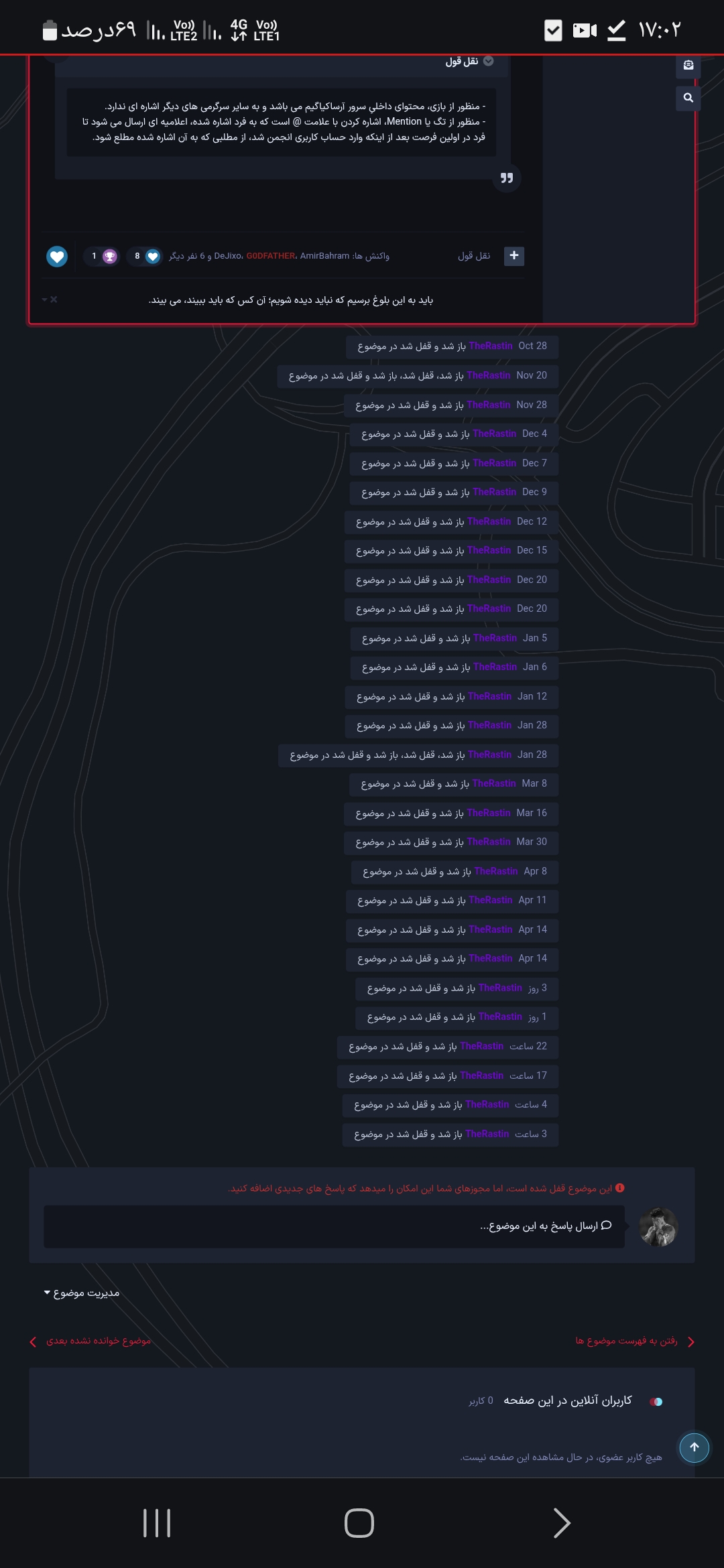
Task: Tap the Android recent apps button
Action: tap(157, 1523)
